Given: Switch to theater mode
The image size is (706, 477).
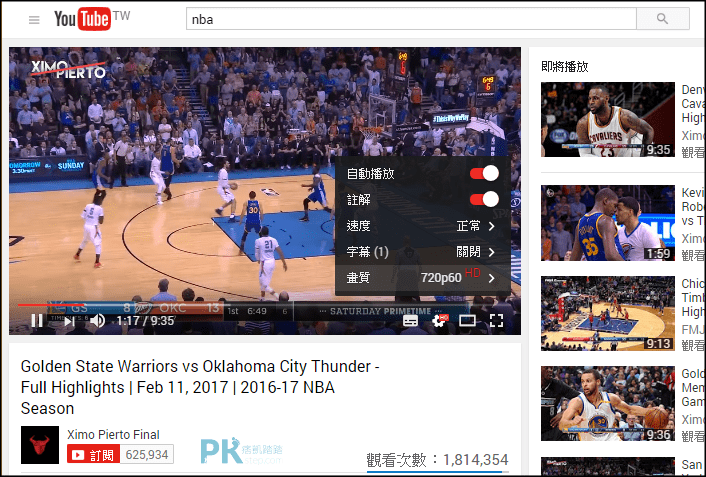Looking at the screenshot, I should 467,321.
